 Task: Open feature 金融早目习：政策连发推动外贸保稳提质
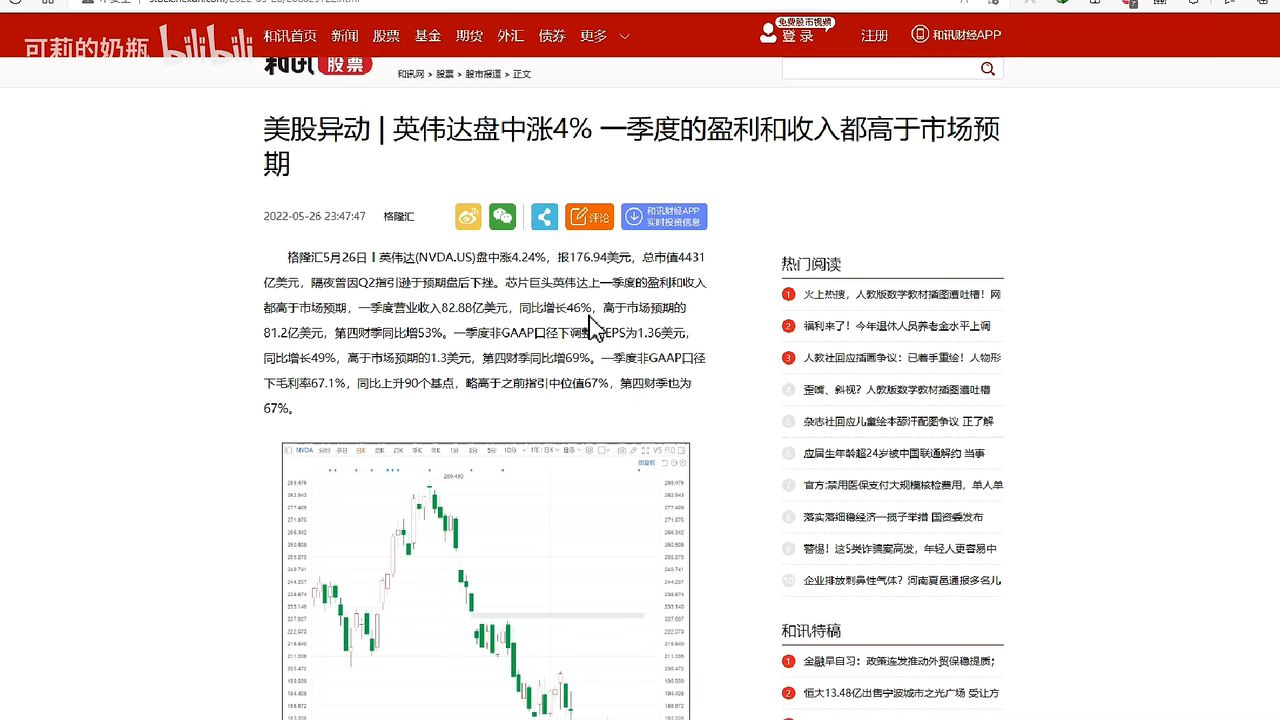click(899, 661)
